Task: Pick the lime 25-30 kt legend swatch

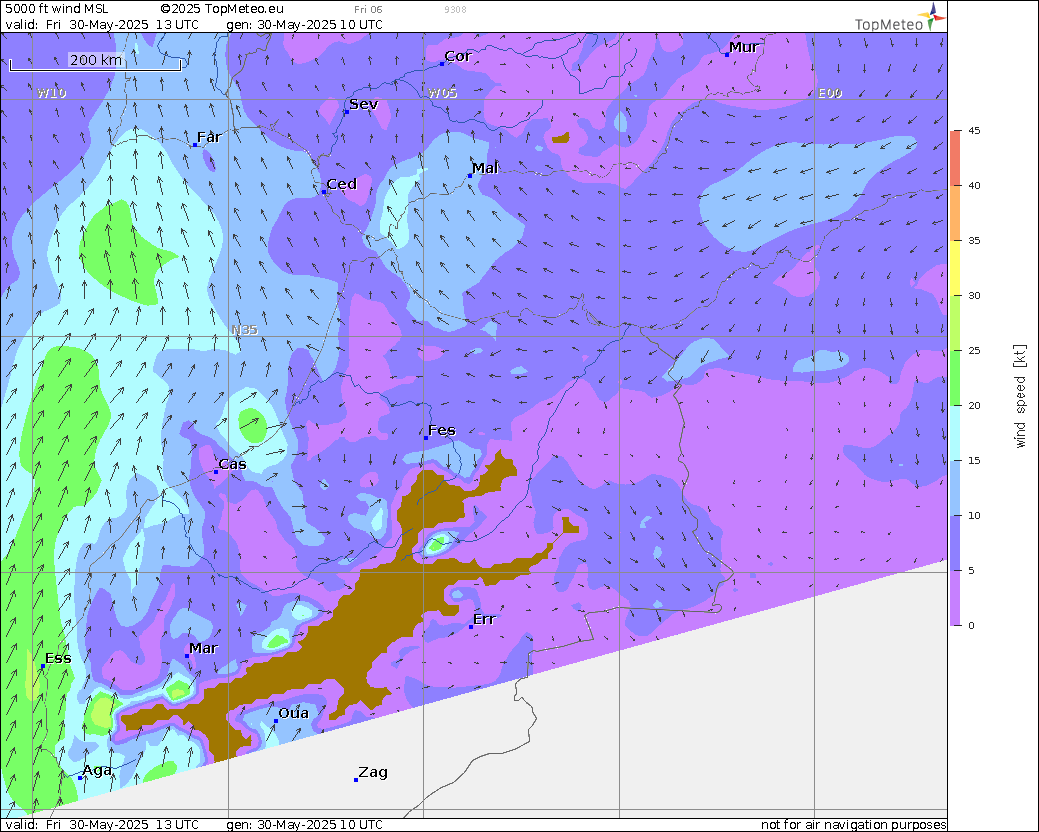Action: point(955,323)
